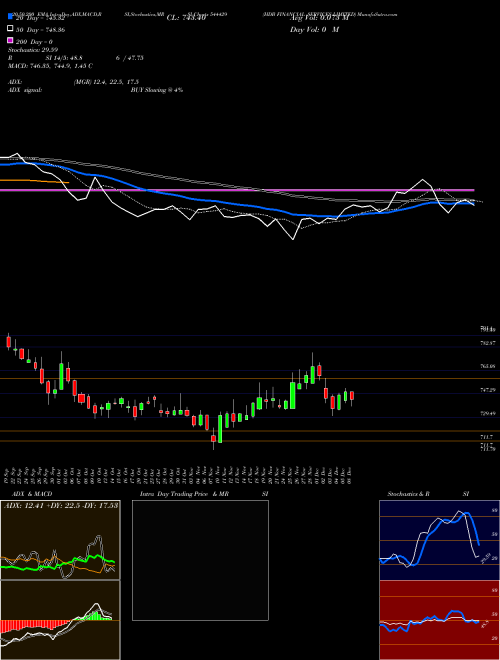Image resolution: width=500 pixels, height=660 pixels.
Task: Select the '50 Day - 748.86' label
Action: [40, 30]
